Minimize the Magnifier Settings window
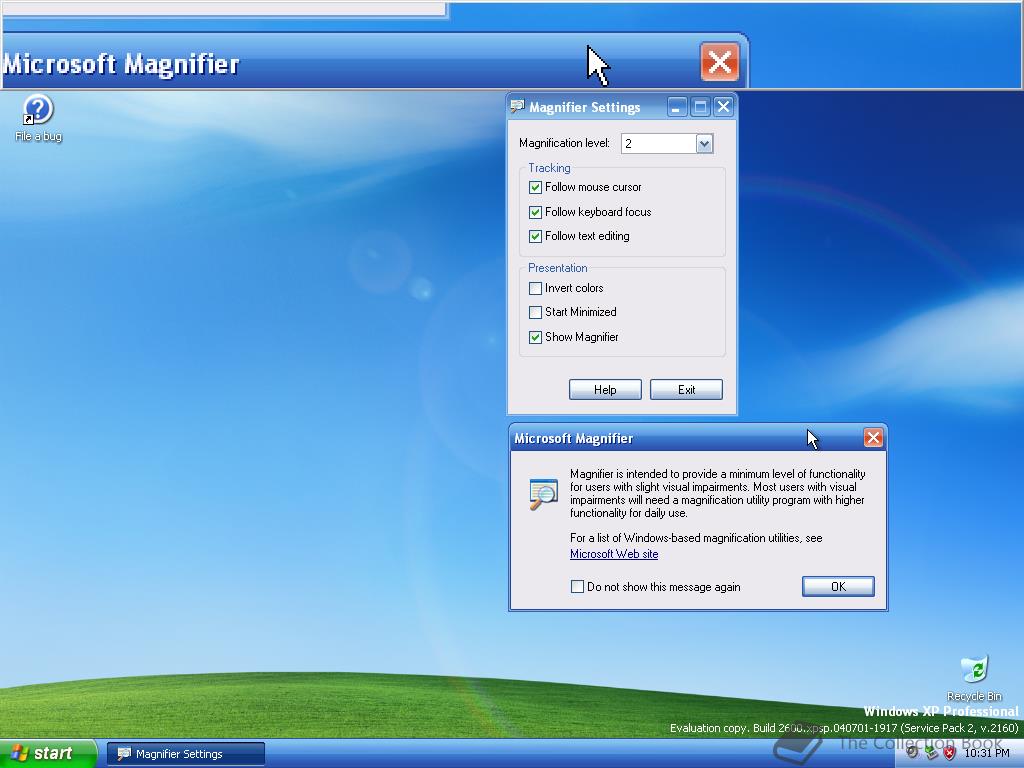This screenshot has height=768, width=1024. (677, 106)
